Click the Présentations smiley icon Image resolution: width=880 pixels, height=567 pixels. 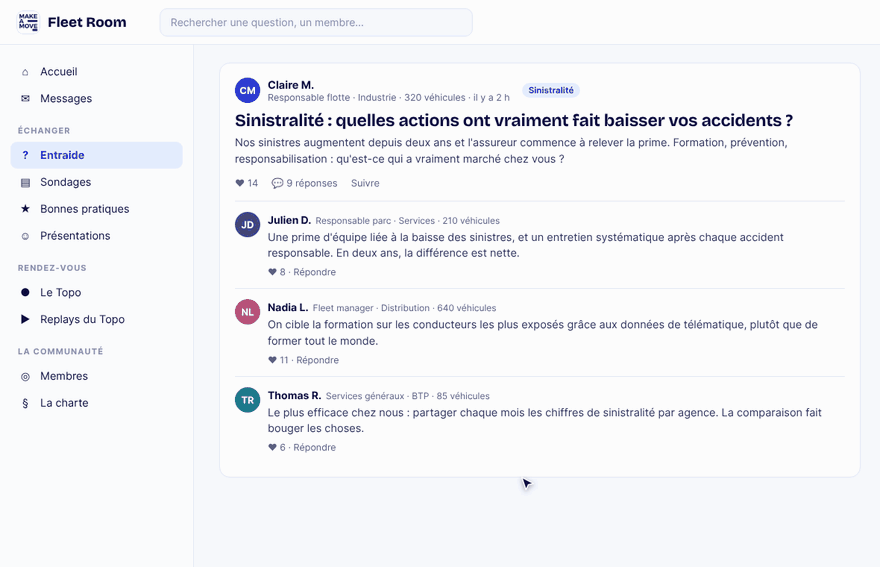click(x=25, y=236)
